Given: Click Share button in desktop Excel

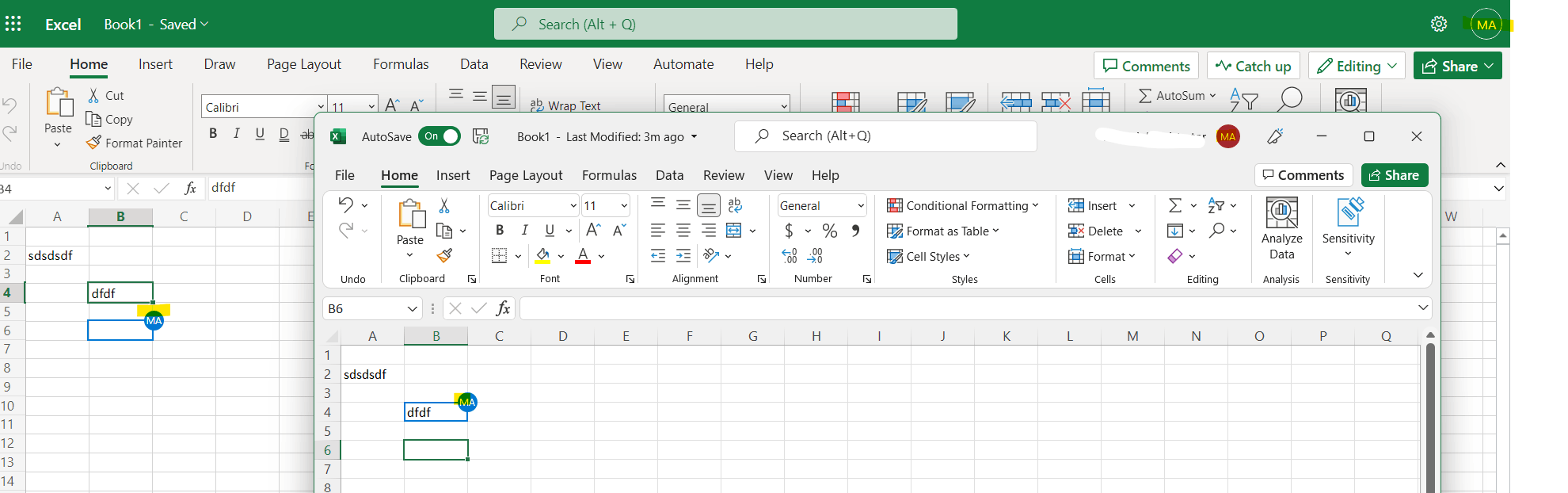Looking at the screenshot, I should pos(1395,175).
